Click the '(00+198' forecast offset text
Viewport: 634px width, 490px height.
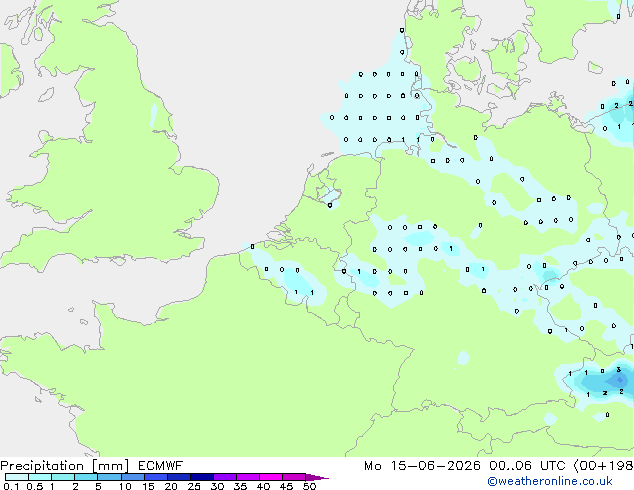point(603,466)
